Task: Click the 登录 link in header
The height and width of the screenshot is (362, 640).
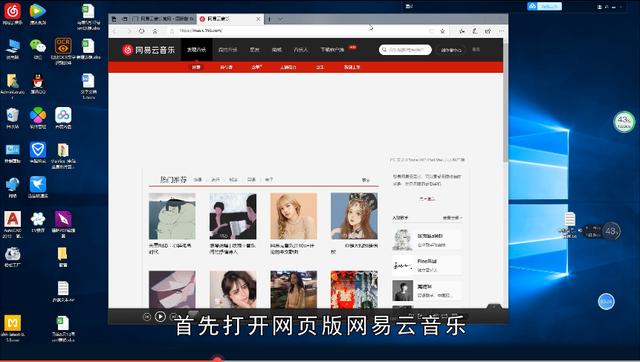Action: click(476, 49)
